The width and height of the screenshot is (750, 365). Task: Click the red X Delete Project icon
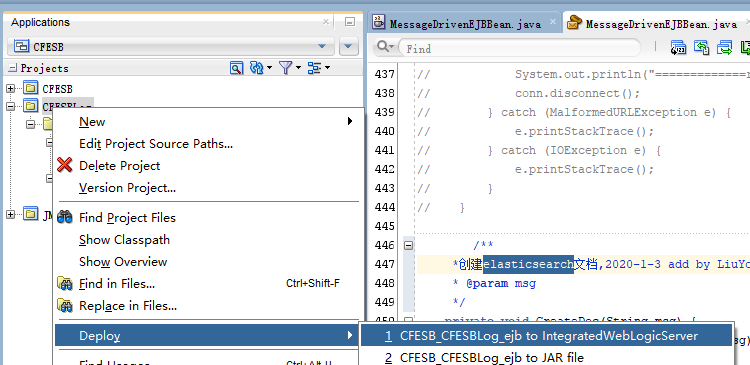tap(65, 166)
